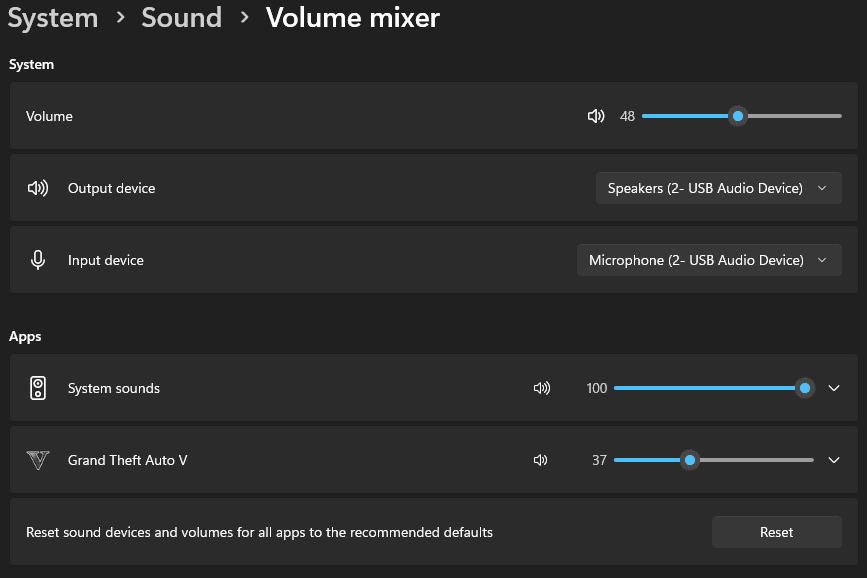Expand the System sounds options chevron
Viewport: 867px width, 578px height.
(834, 388)
